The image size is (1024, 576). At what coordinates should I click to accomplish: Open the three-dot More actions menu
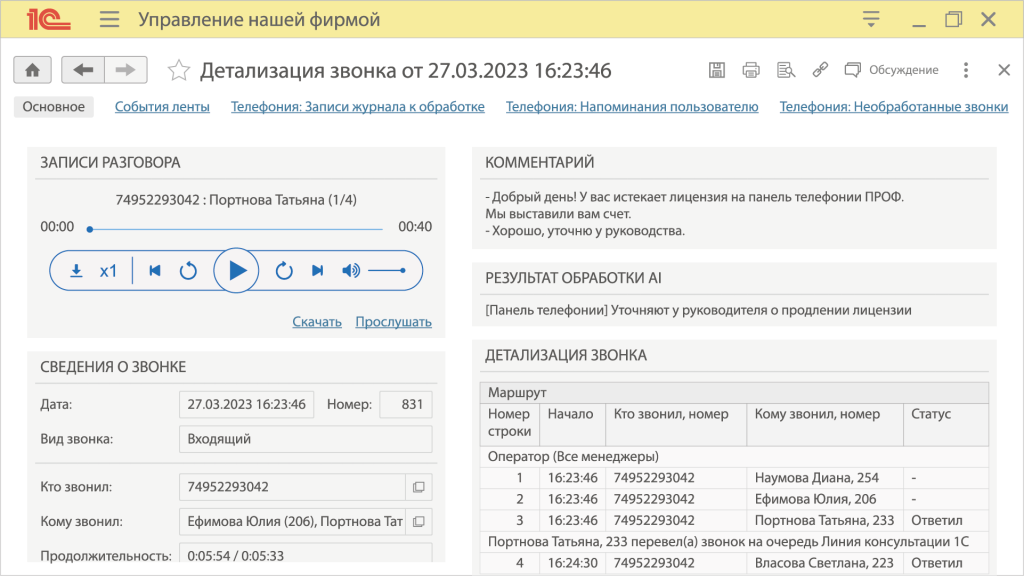(966, 70)
